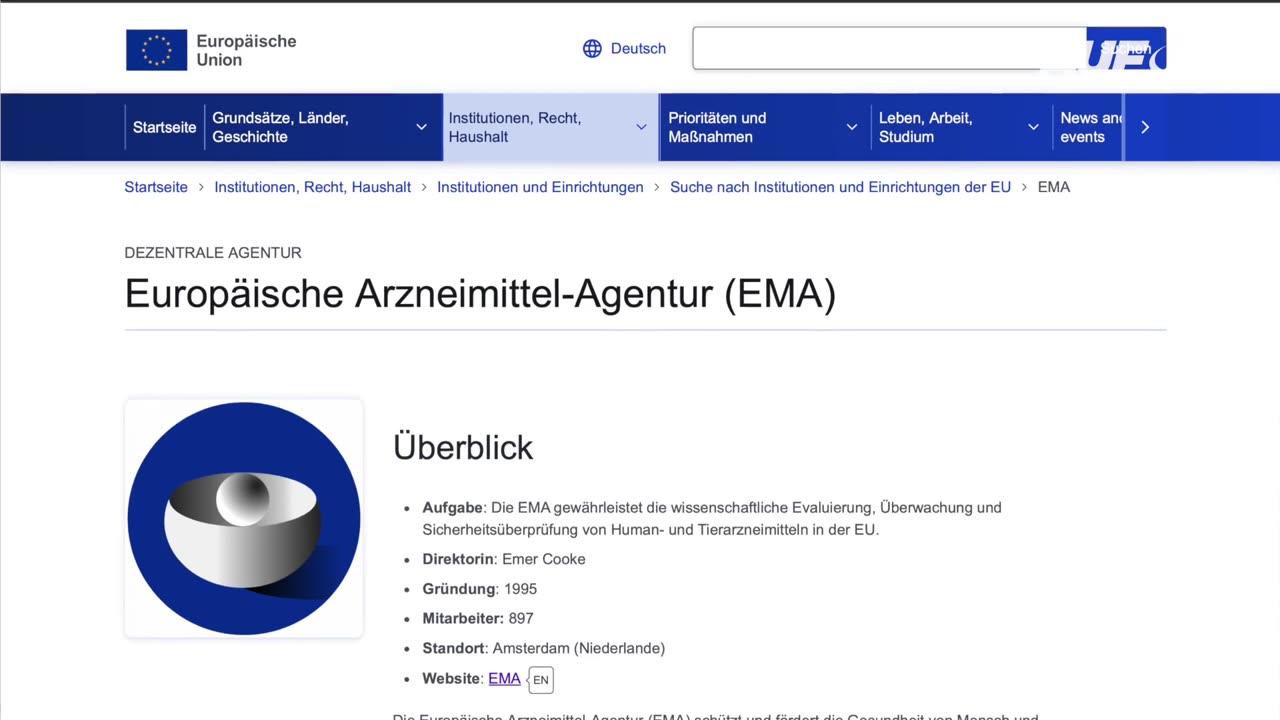This screenshot has height=720, width=1280.
Task: Click the Direktorin: Emer Cooke entry
Action: coord(504,559)
